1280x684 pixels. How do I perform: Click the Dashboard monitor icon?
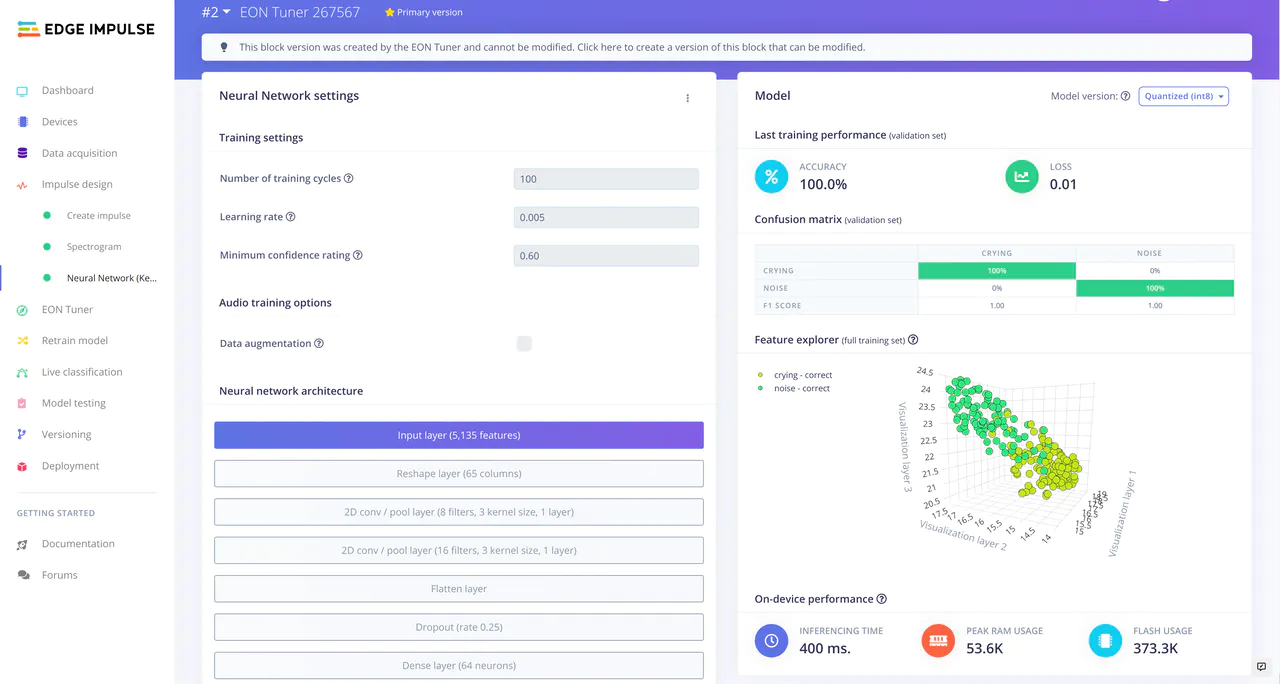point(22,91)
